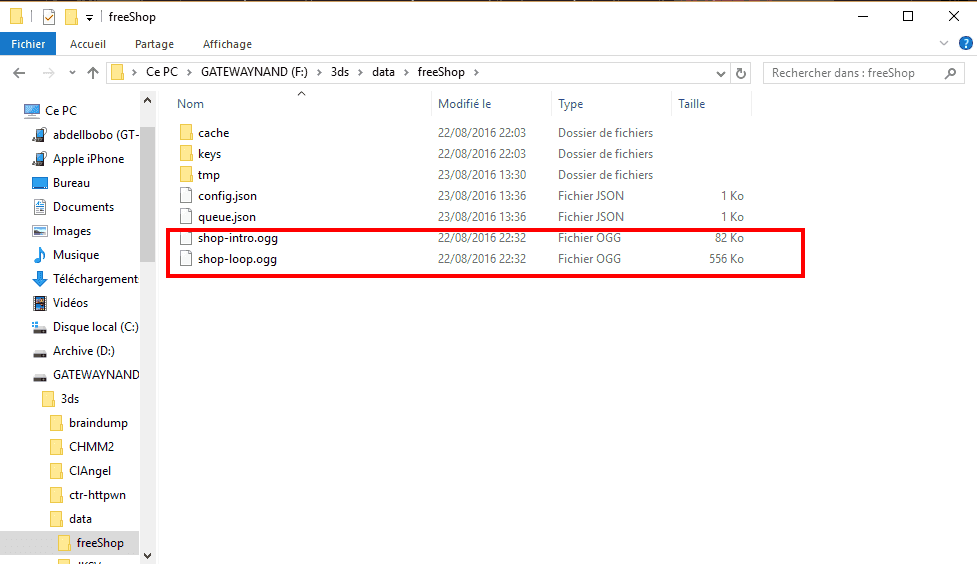Select the shop-loop.ogg file icon
This screenshot has width=977, height=564.
(186, 259)
